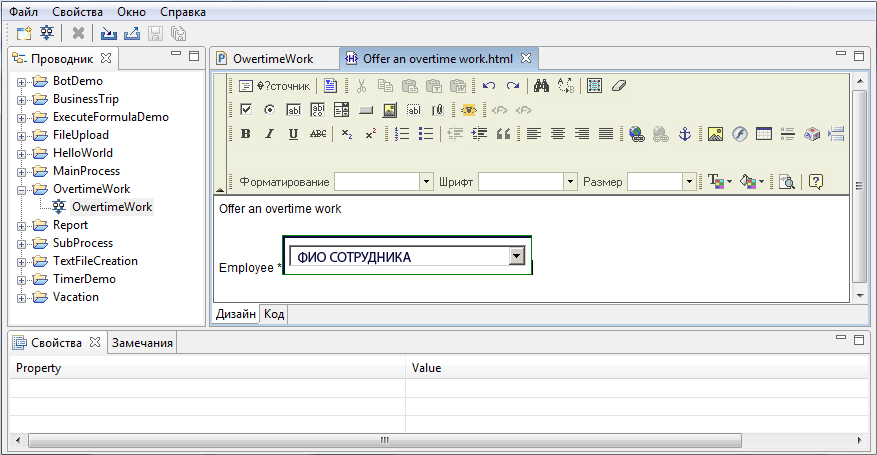The image size is (877, 455).
Task: Click the insert Flash icon
Action: pos(739,134)
